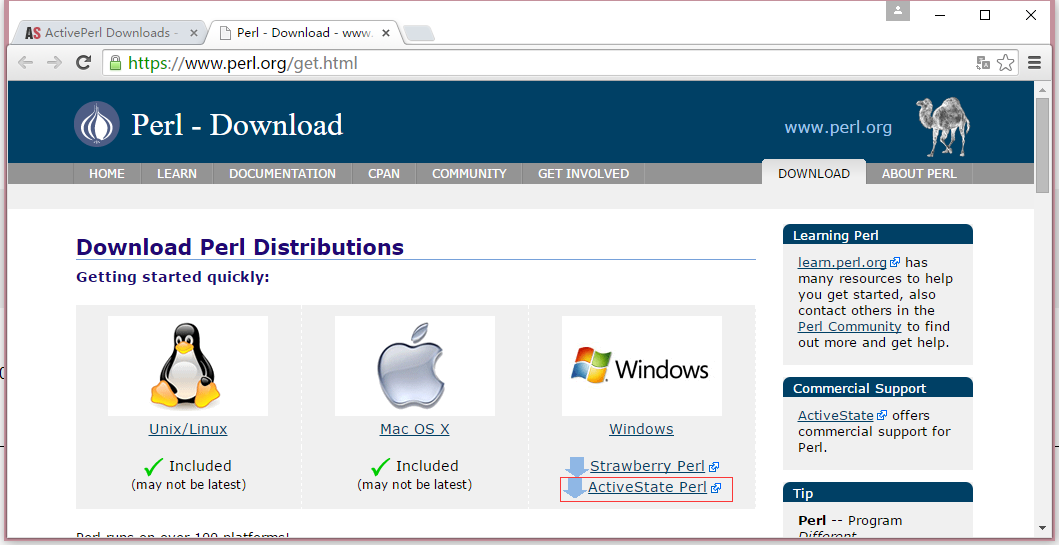Viewport: 1059px width, 545px height.
Task: Select the DOWNLOAD nav tab
Action: pyautogui.click(x=814, y=173)
